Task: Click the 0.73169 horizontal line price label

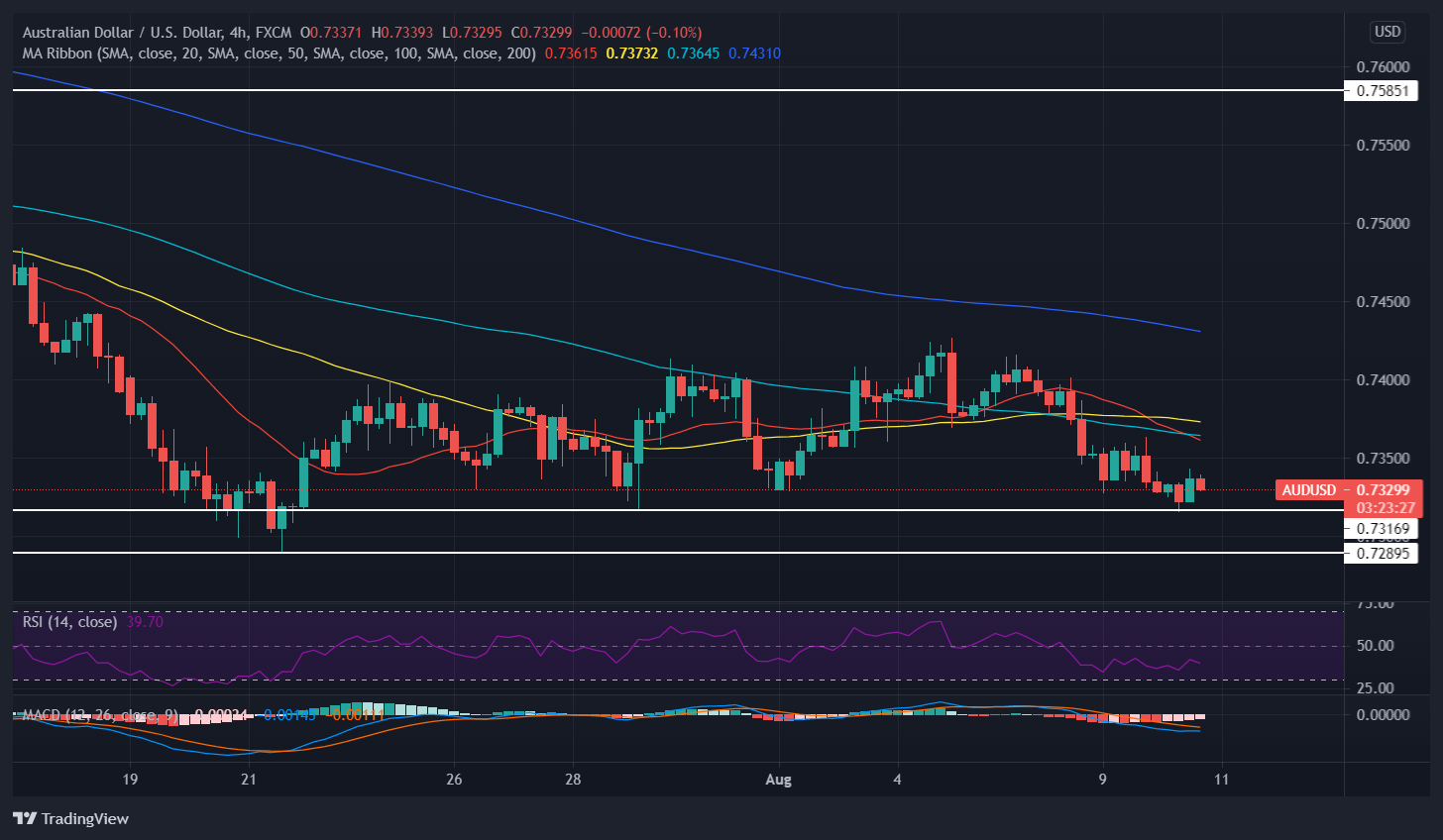Action: (x=1382, y=529)
